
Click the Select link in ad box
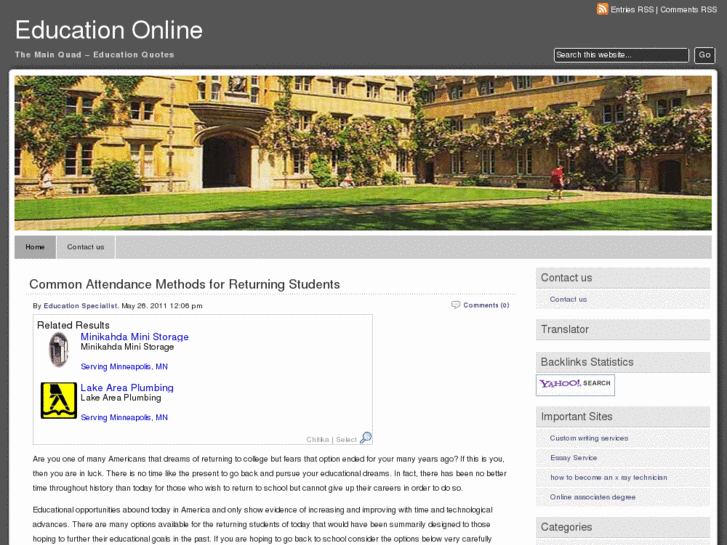(x=346, y=440)
